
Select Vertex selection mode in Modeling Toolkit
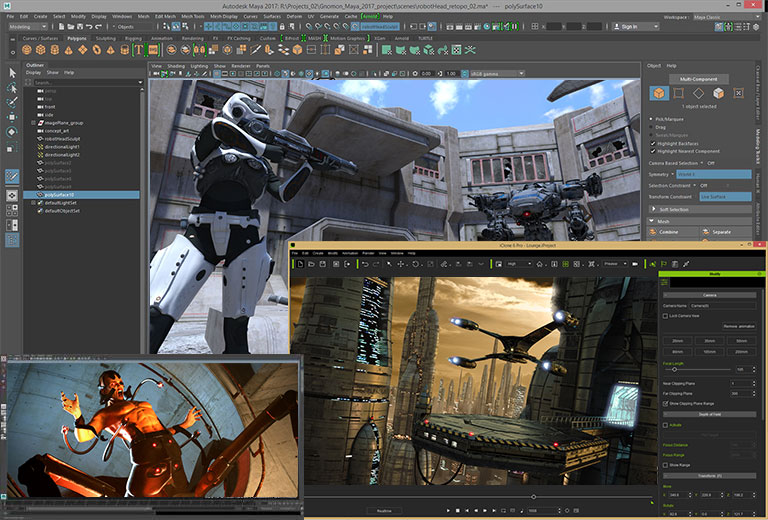(x=678, y=93)
